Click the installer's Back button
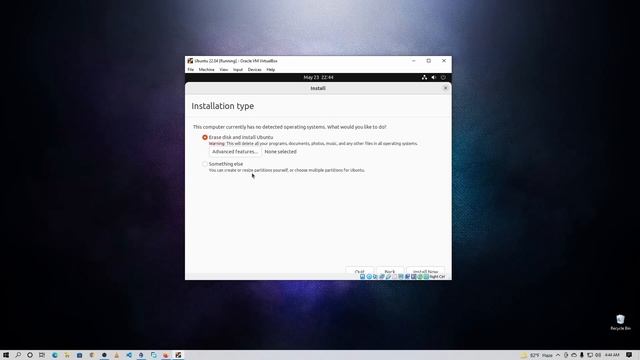 (390, 271)
